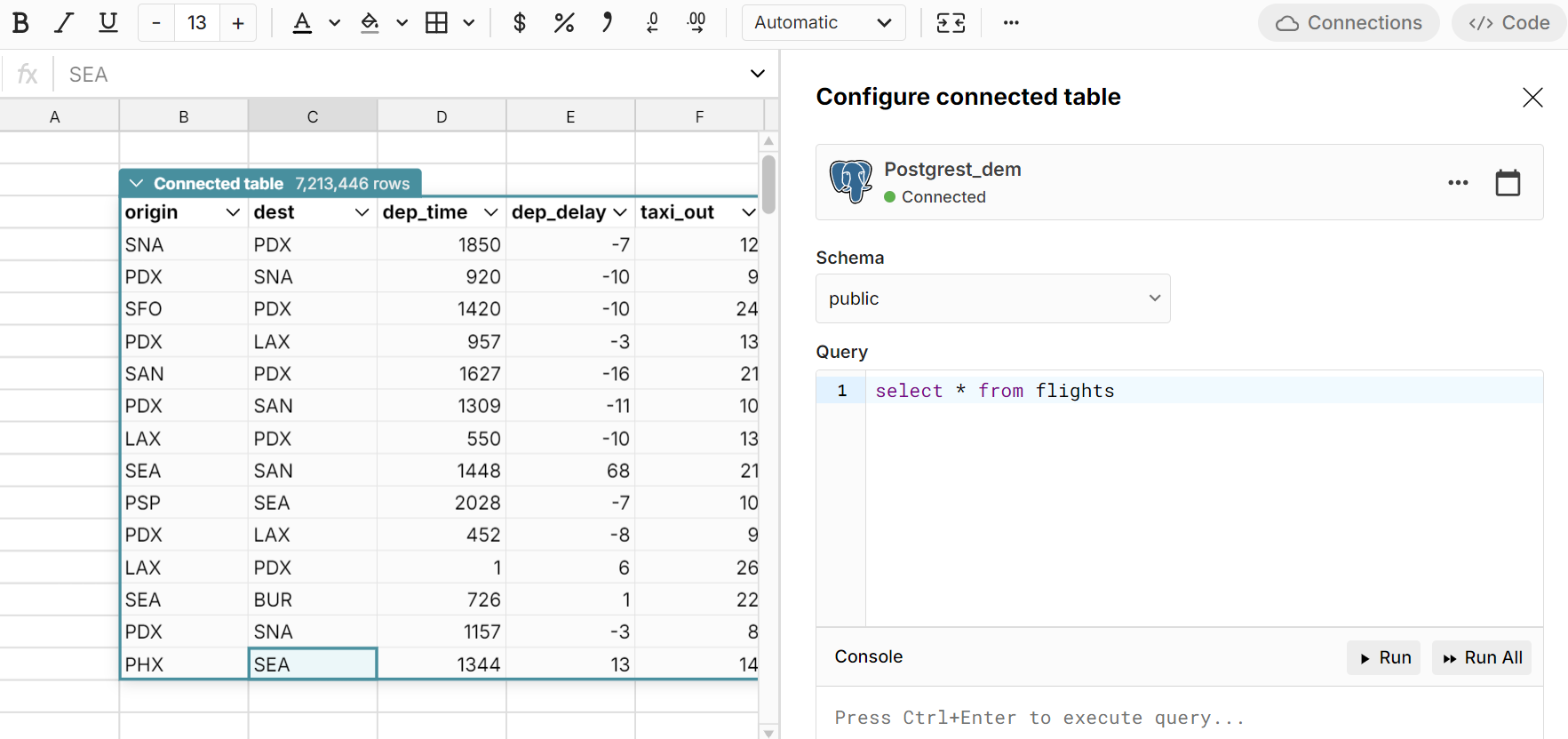
Task: Click into the SQL query editor
Action: 1203,497
